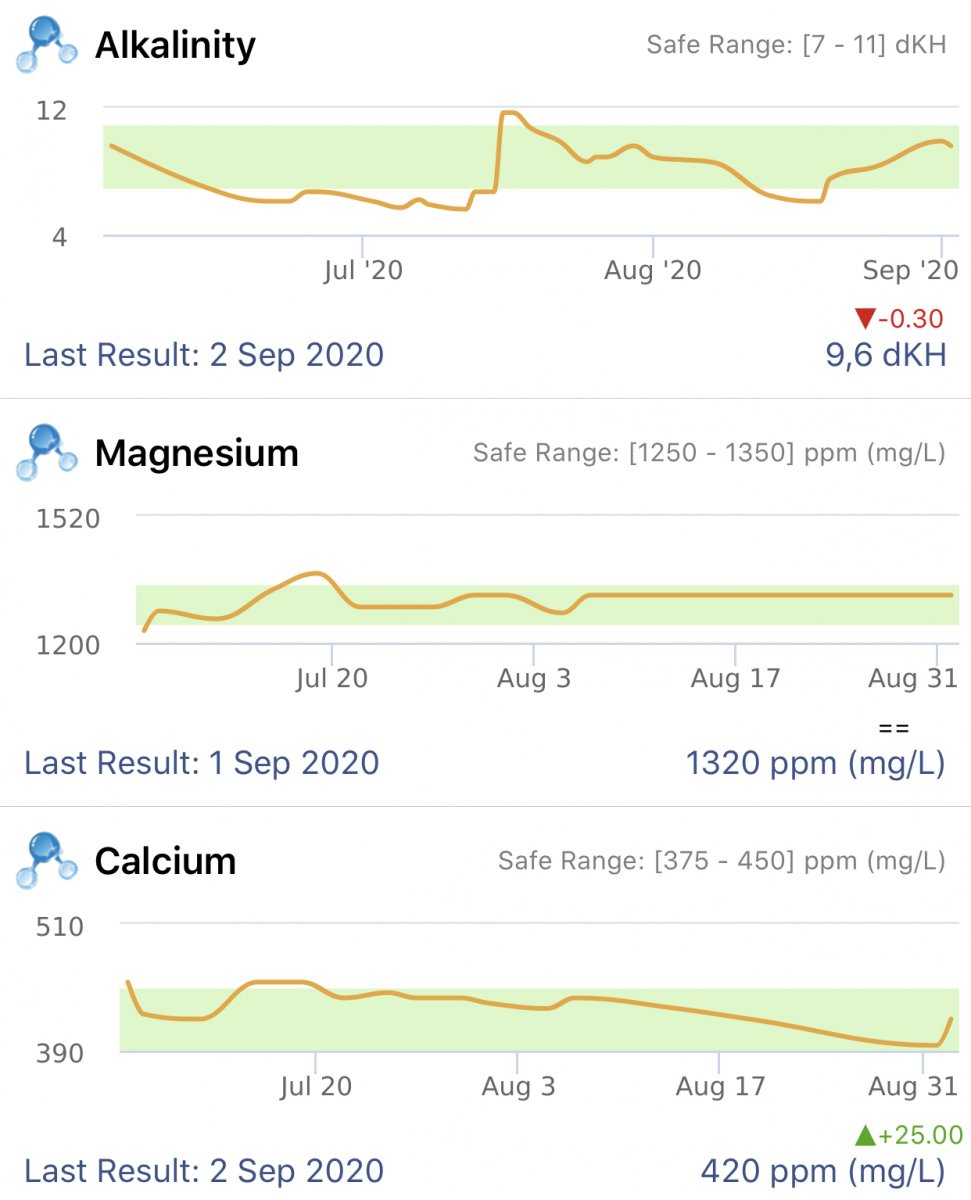Tap the 9,6 dKH value
The image size is (971, 1200).
point(886,355)
